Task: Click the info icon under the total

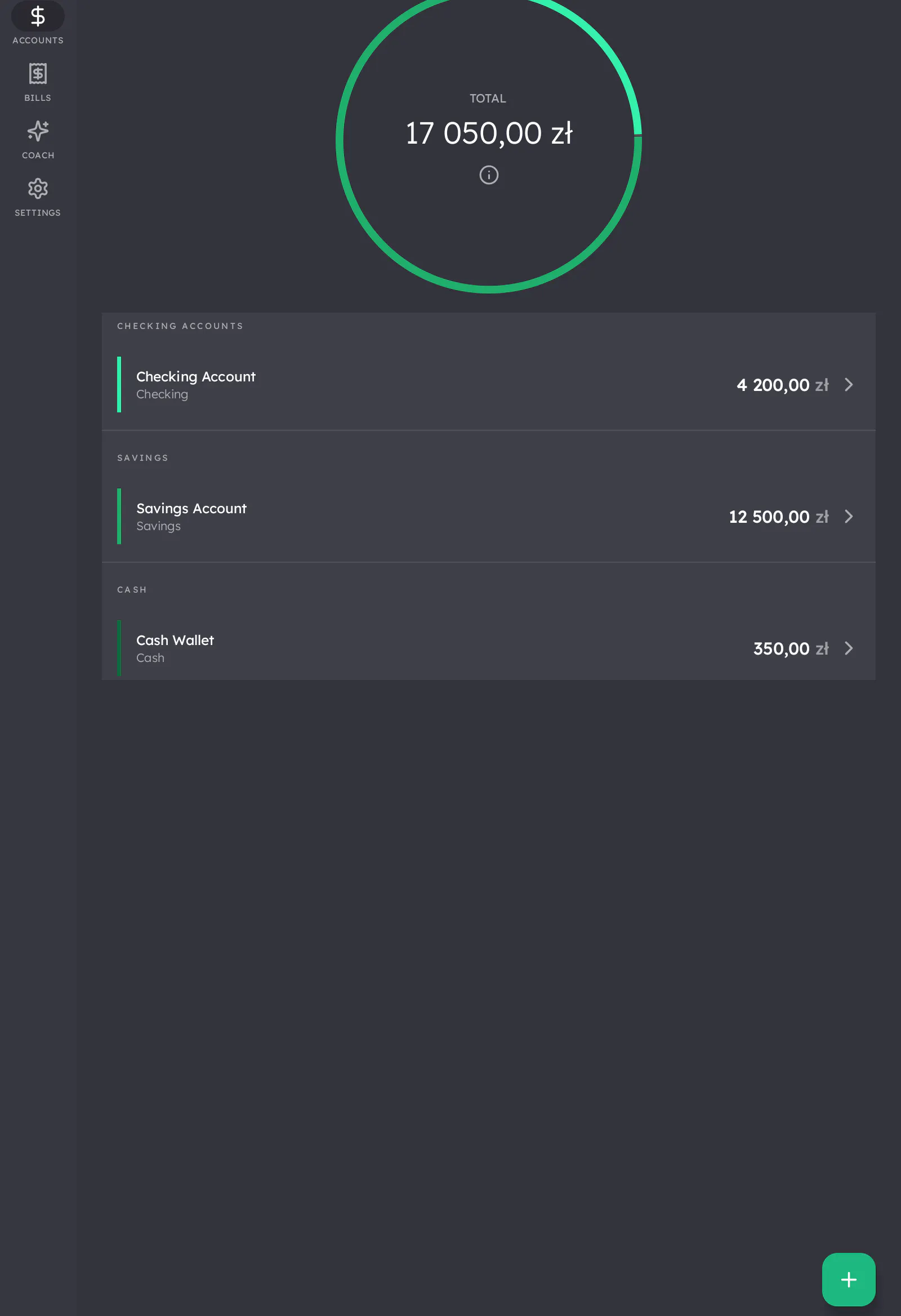Action: point(489,175)
